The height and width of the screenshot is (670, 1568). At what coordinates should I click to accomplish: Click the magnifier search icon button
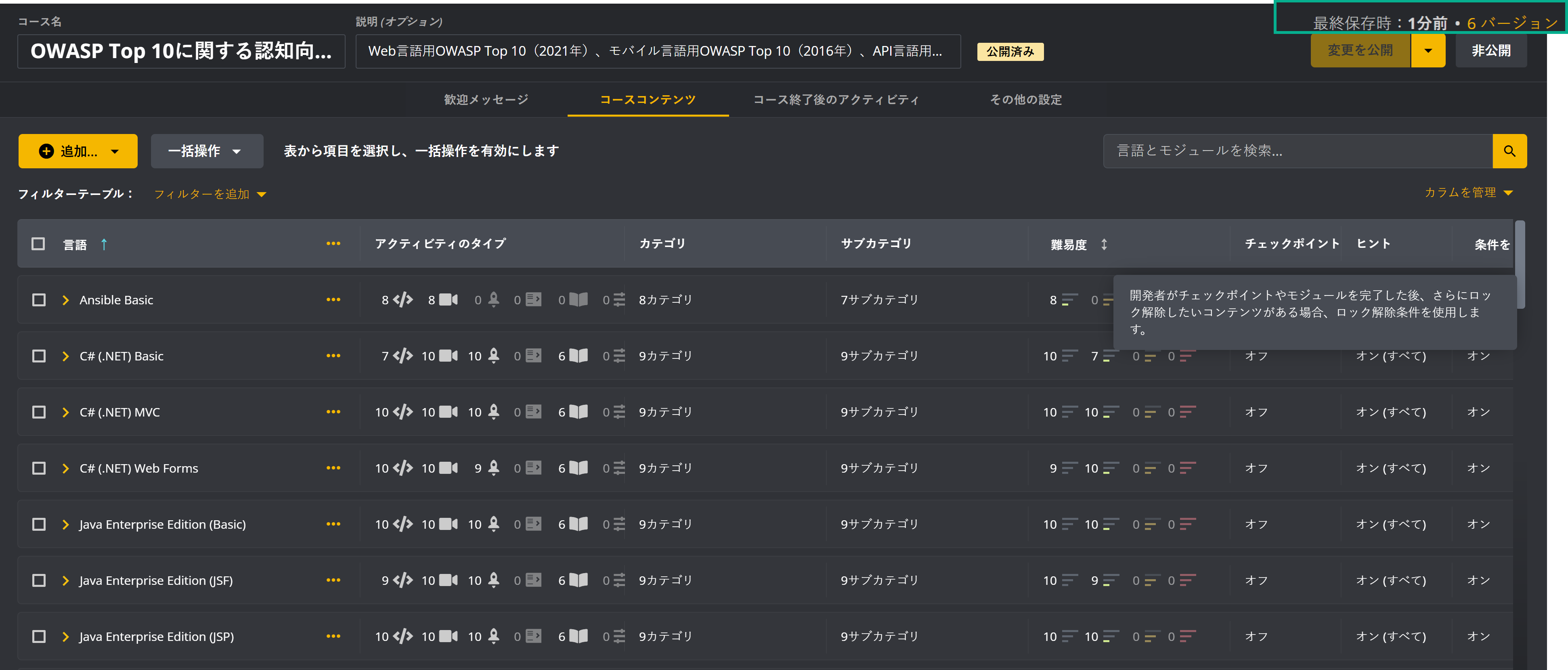click(1509, 151)
